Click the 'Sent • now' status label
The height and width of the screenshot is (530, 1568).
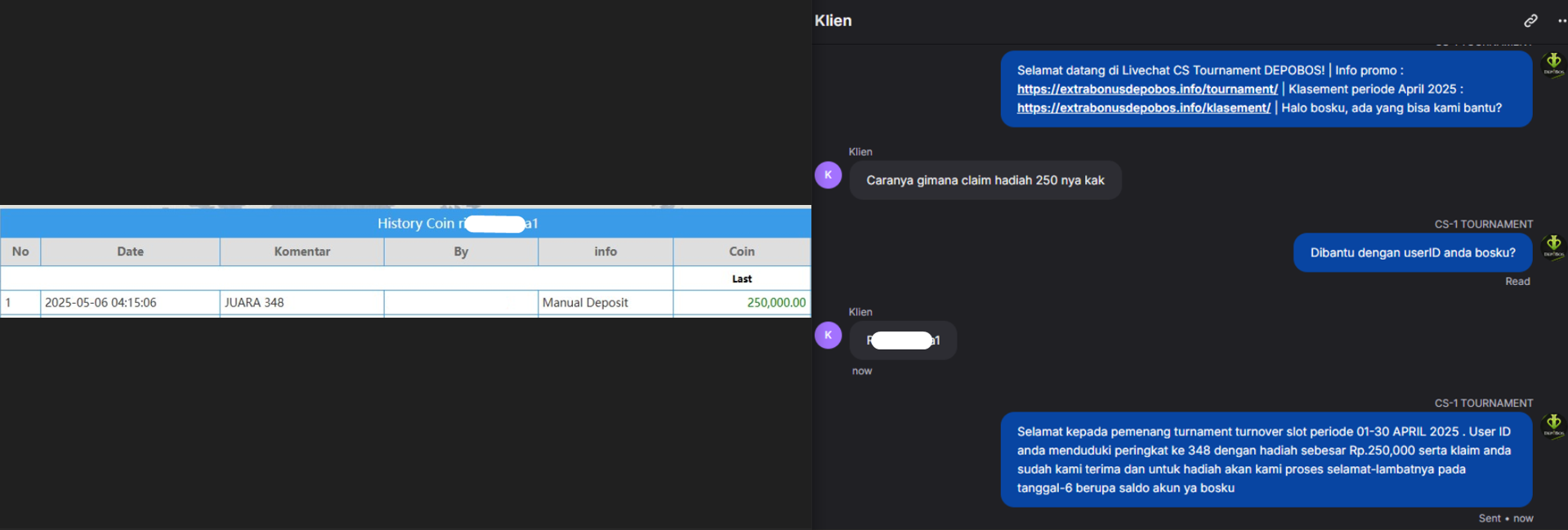[x=1505, y=519]
